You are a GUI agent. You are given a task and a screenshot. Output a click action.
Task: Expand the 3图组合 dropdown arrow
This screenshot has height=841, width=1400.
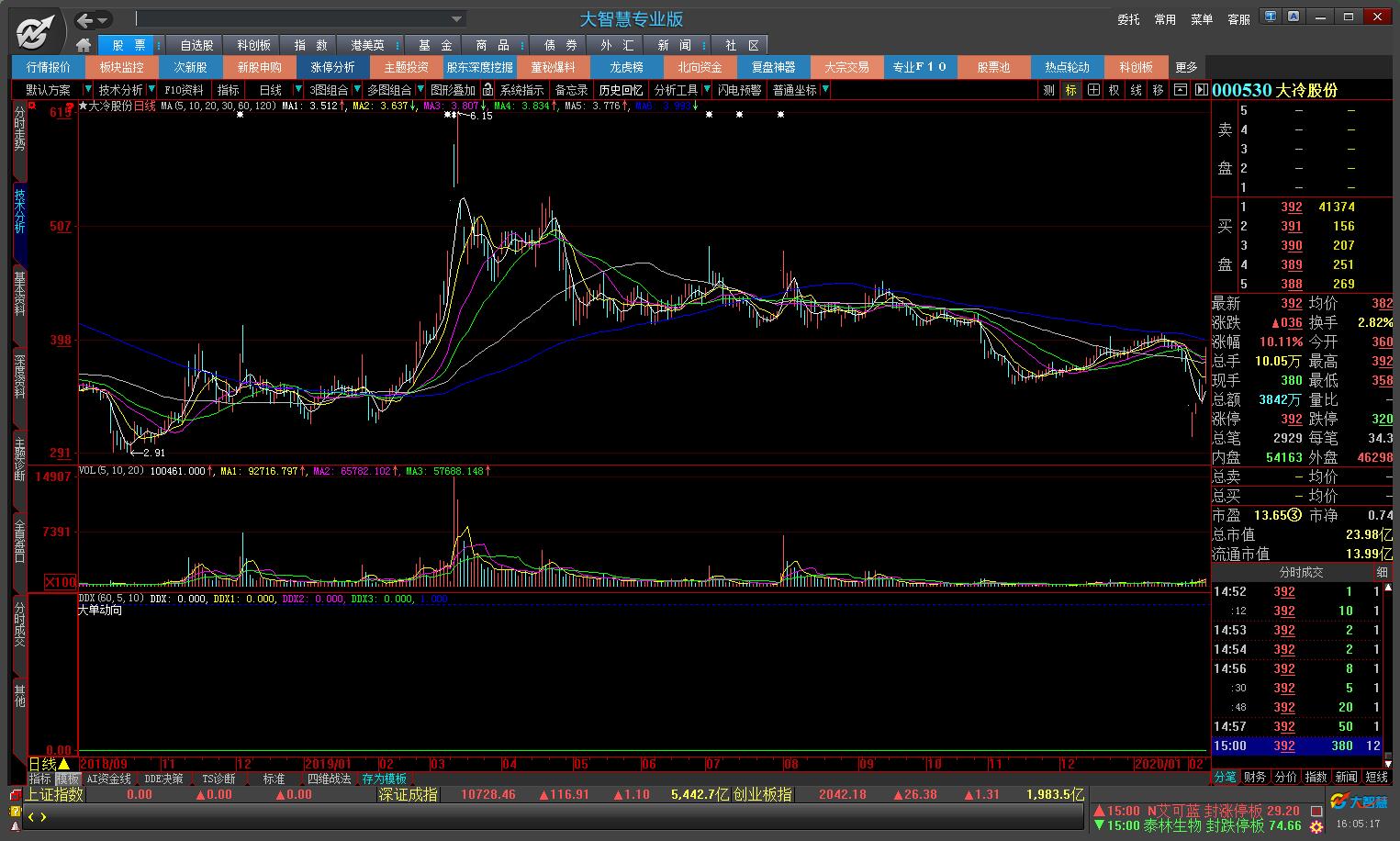point(356,90)
